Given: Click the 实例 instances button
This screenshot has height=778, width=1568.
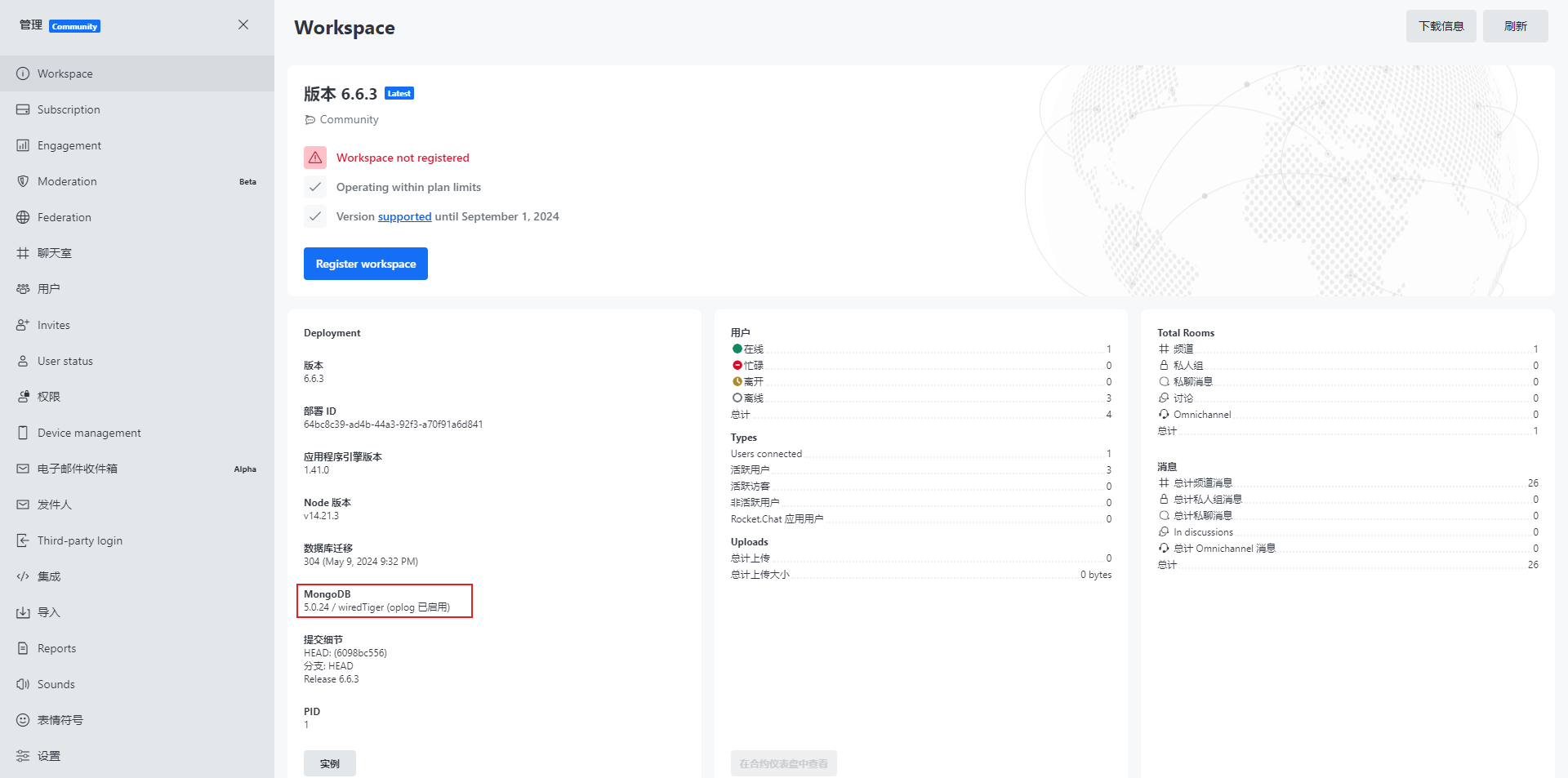Looking at the screenshot, I should pos(330,763).
